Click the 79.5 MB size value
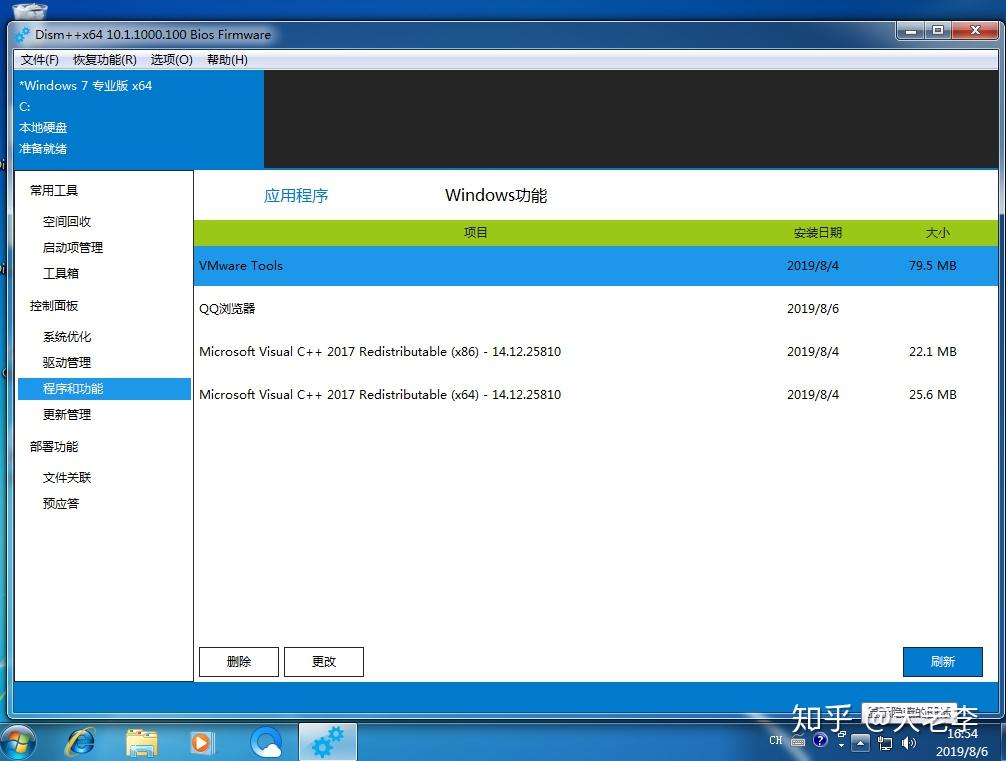1006x761 pixels. coord(932,266)
